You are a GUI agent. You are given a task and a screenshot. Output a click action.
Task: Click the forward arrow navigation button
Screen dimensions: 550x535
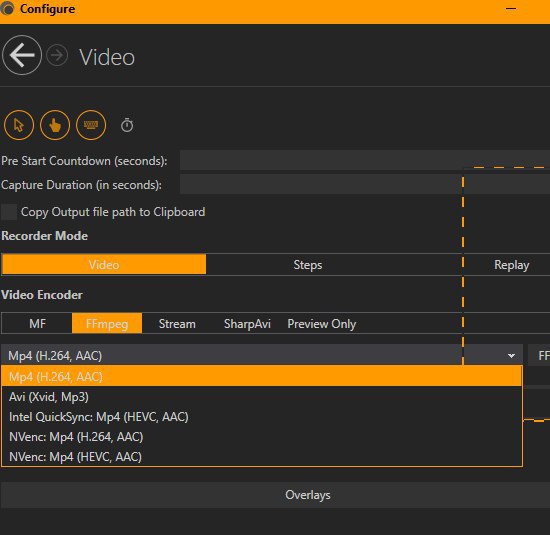click(x=57, y=55)
